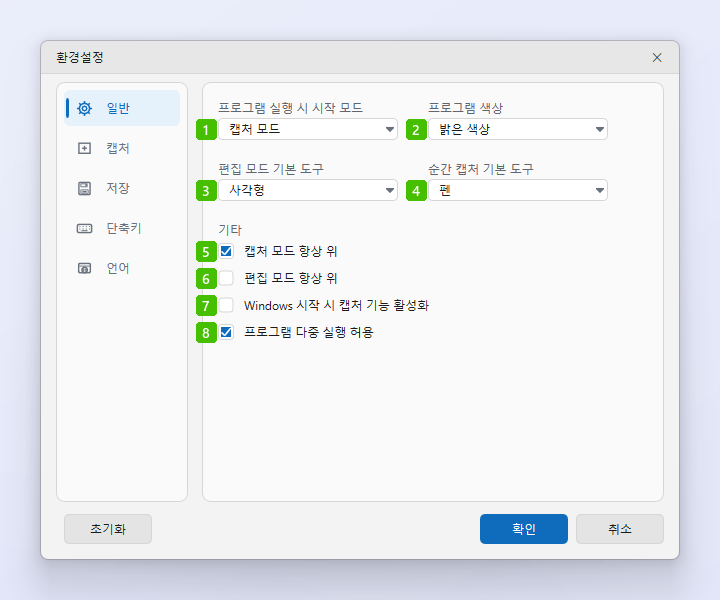
Task: Close the 환경설정 dialog
Action: [657, 57]
